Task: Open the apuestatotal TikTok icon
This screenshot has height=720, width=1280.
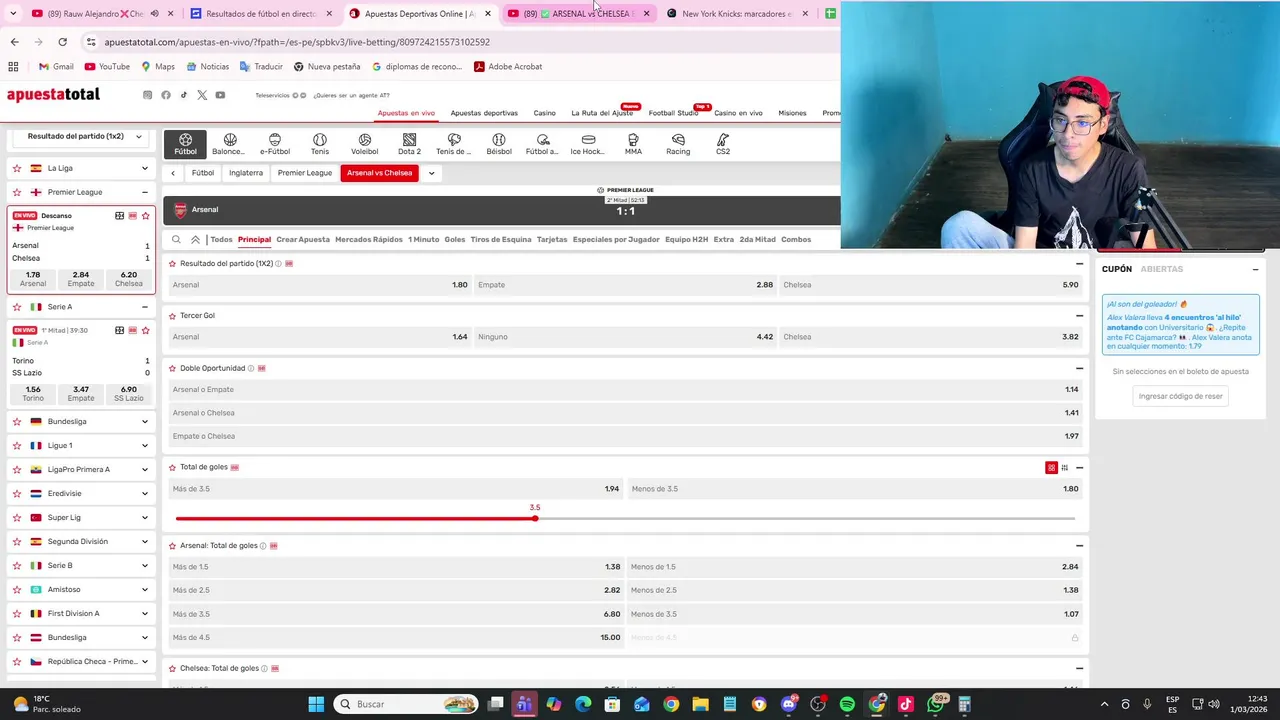Action: [x=184, y=95]
